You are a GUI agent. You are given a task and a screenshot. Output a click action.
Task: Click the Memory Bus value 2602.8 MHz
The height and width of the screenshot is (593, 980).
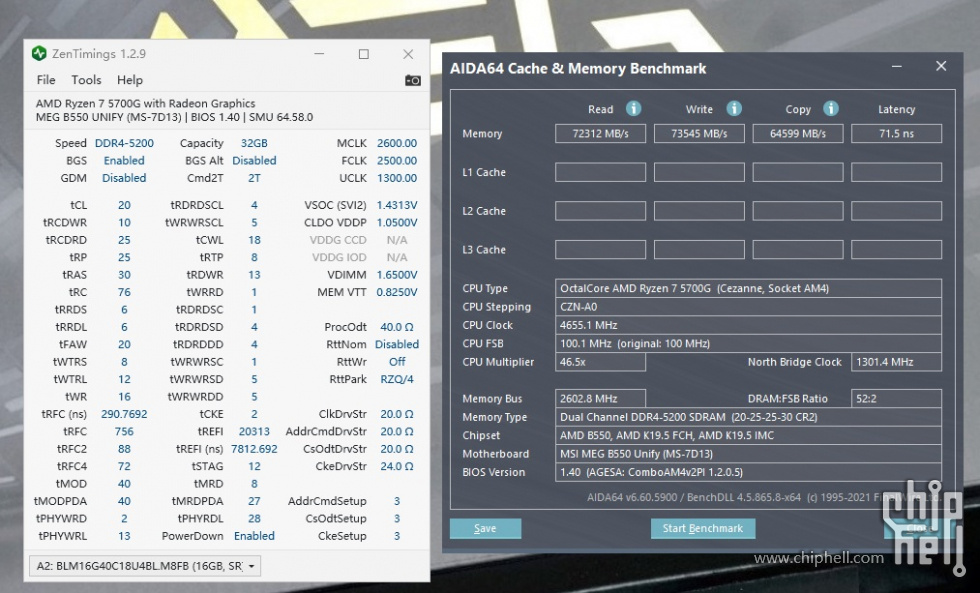click(601, 399)
